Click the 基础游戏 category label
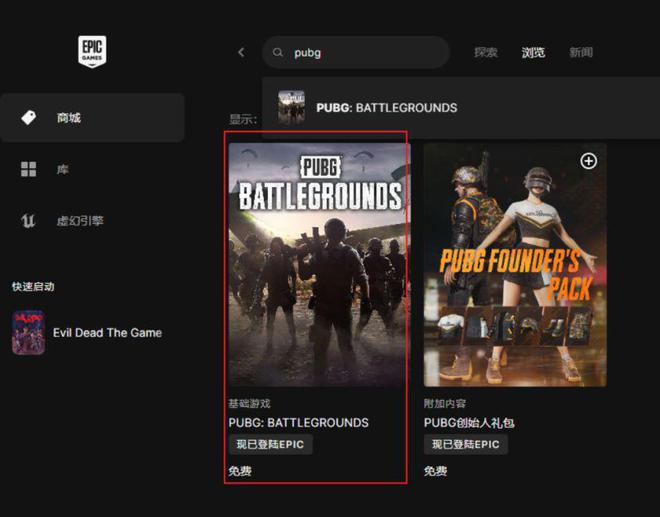 pyautogui.click(x=249, y=403)
